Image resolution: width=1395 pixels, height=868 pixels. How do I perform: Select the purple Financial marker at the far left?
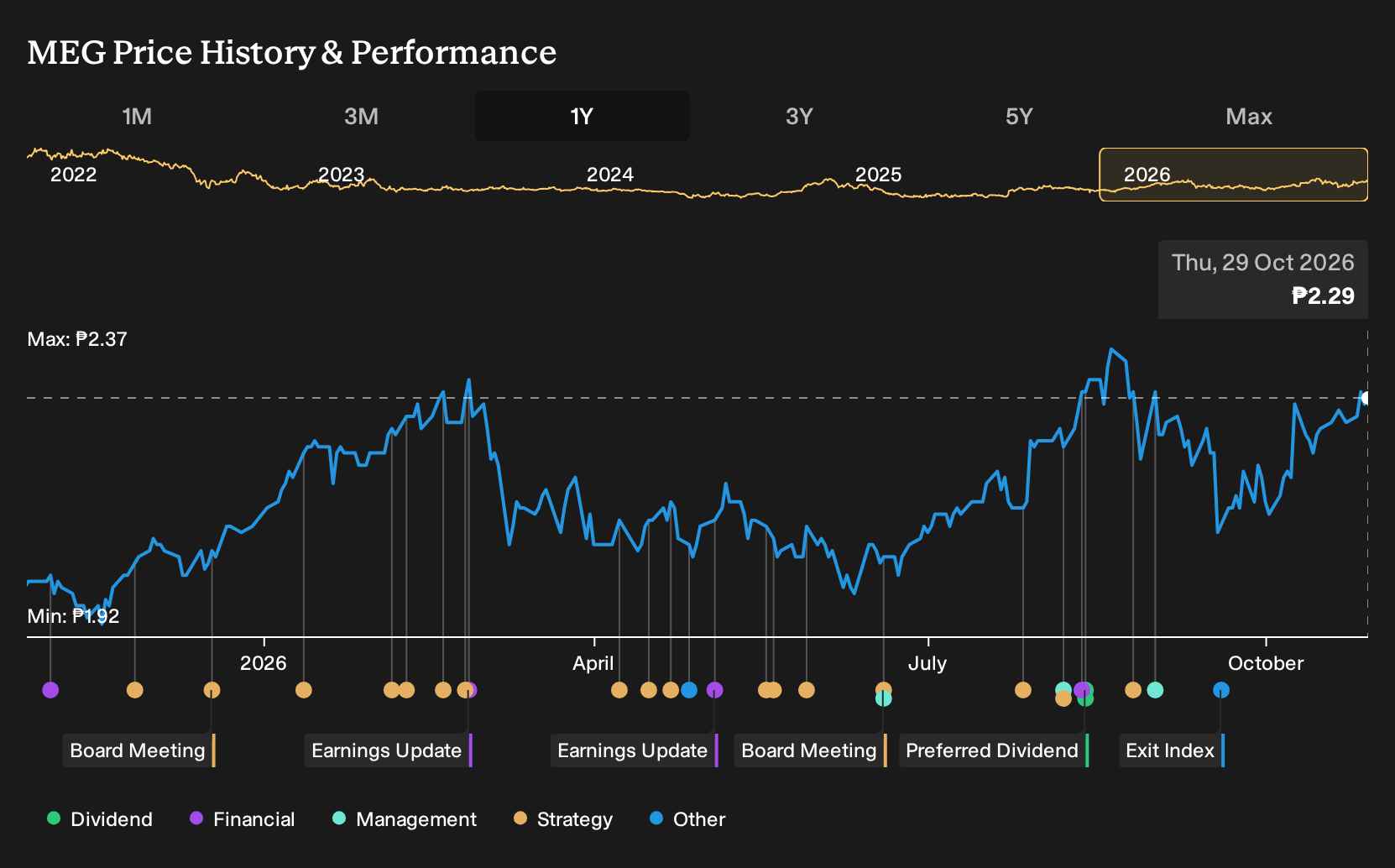point(50,690)
